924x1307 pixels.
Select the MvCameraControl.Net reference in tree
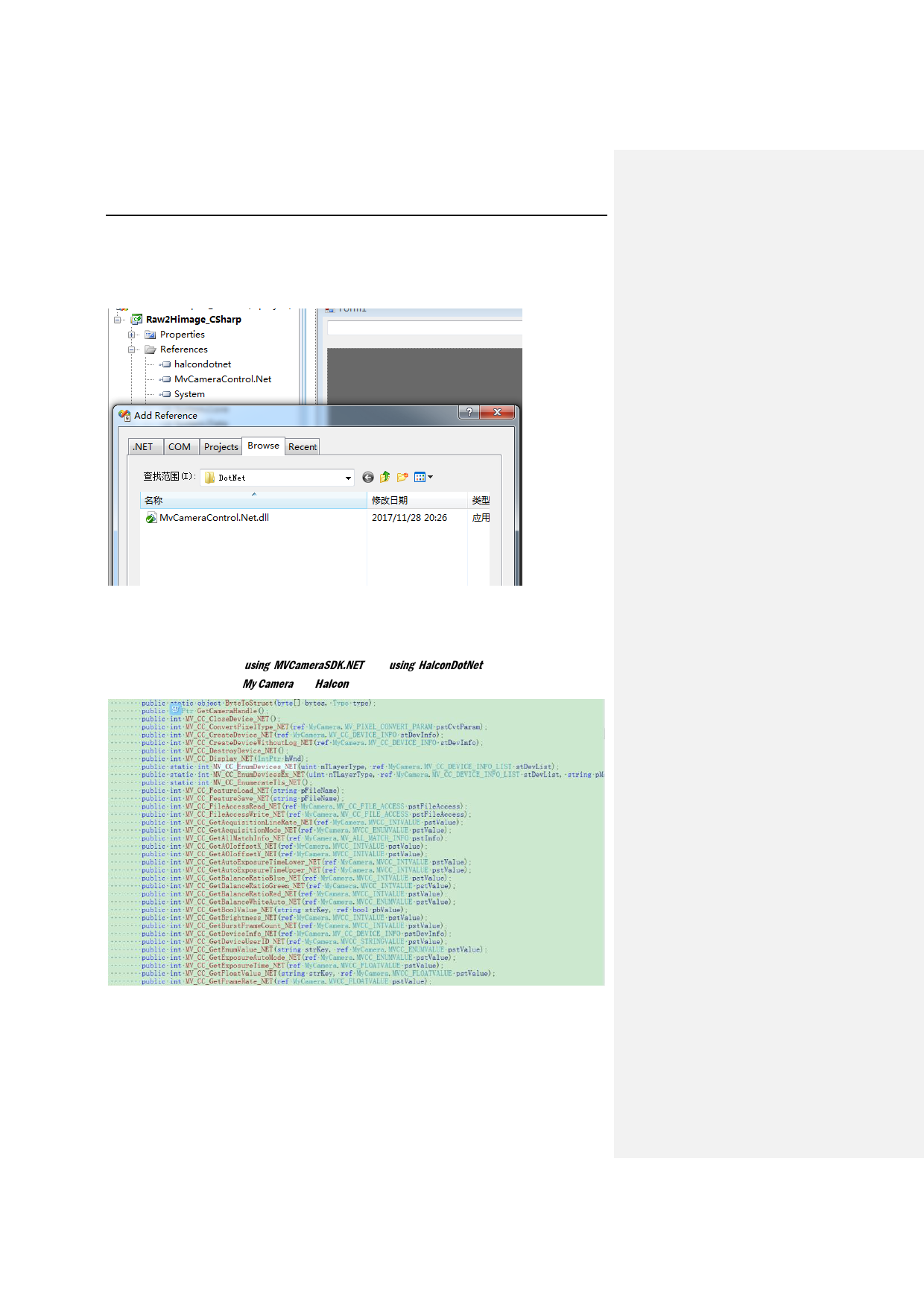pos(223,379)
